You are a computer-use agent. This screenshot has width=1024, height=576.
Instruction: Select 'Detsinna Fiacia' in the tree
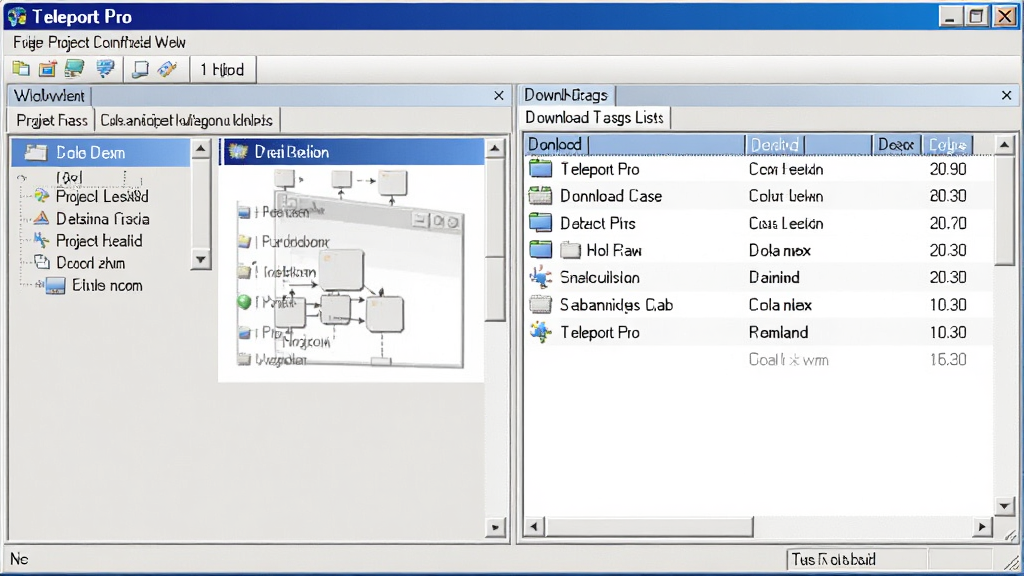[103, 219]
